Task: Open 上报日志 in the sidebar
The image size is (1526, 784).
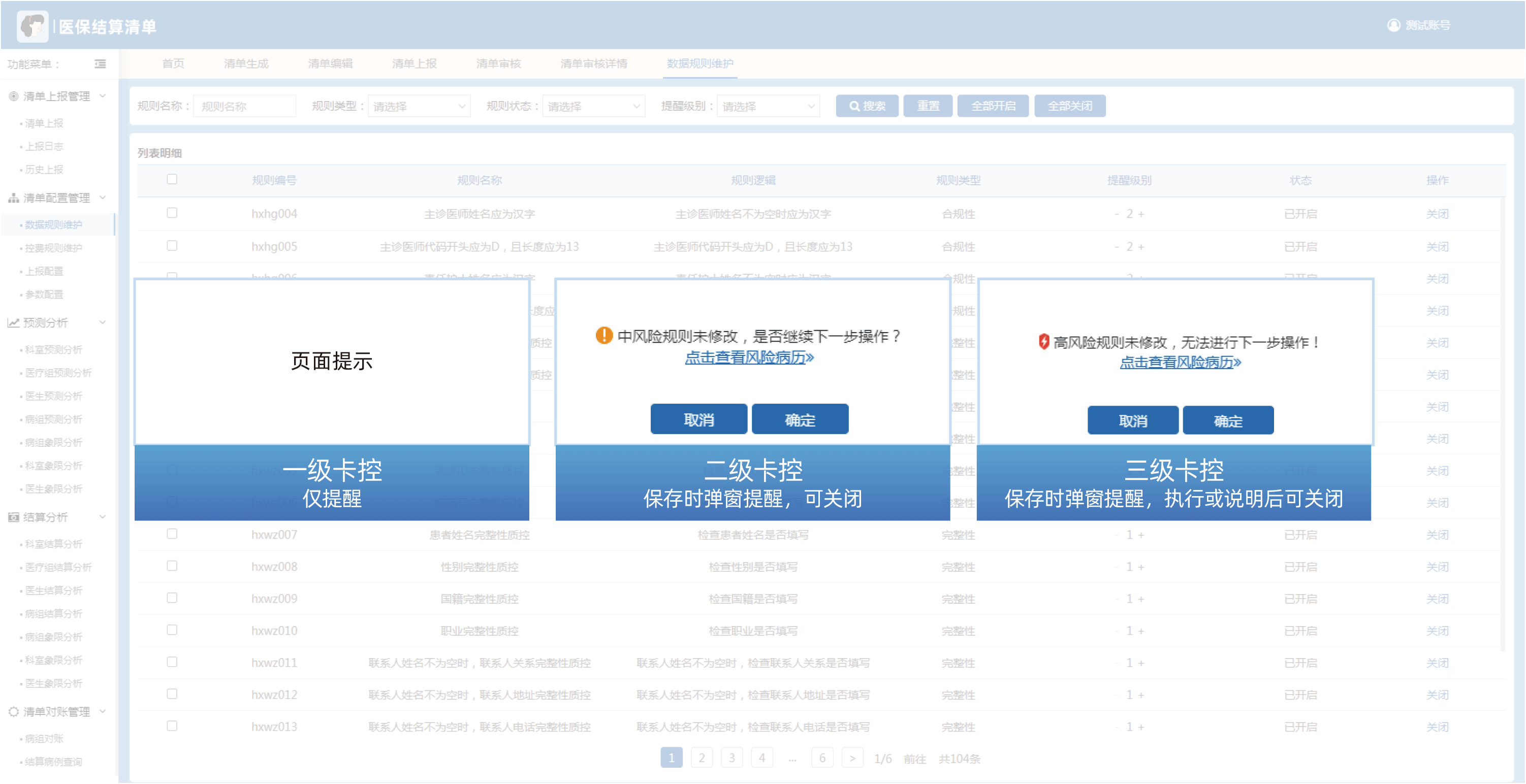Action: pyautogui.click(x=44, y=146)
